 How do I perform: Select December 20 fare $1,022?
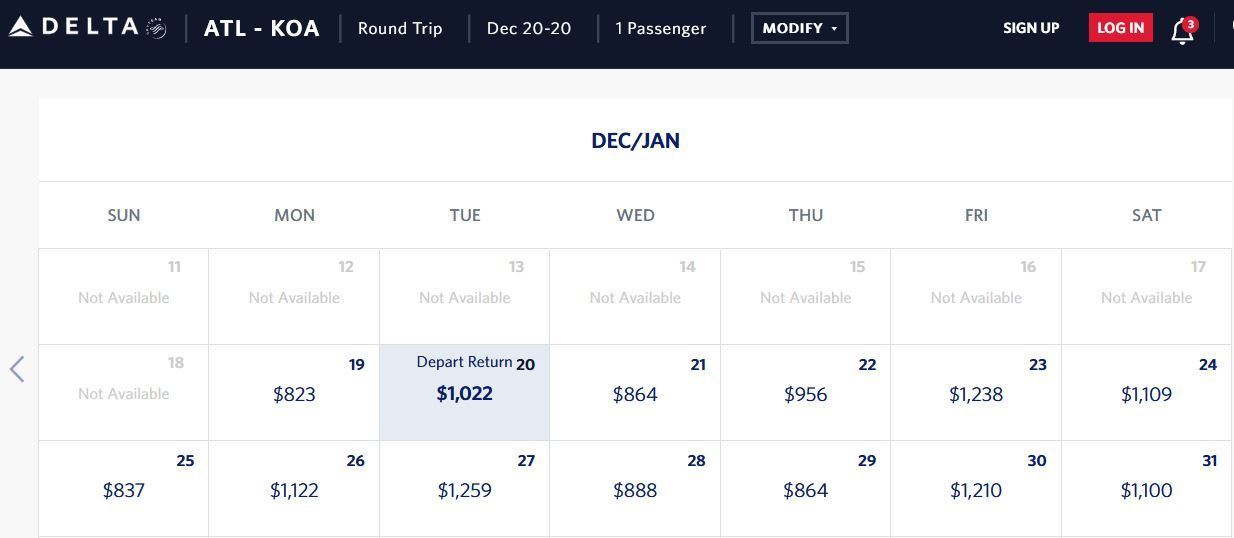pyautogui.click(x=464, y=393)
